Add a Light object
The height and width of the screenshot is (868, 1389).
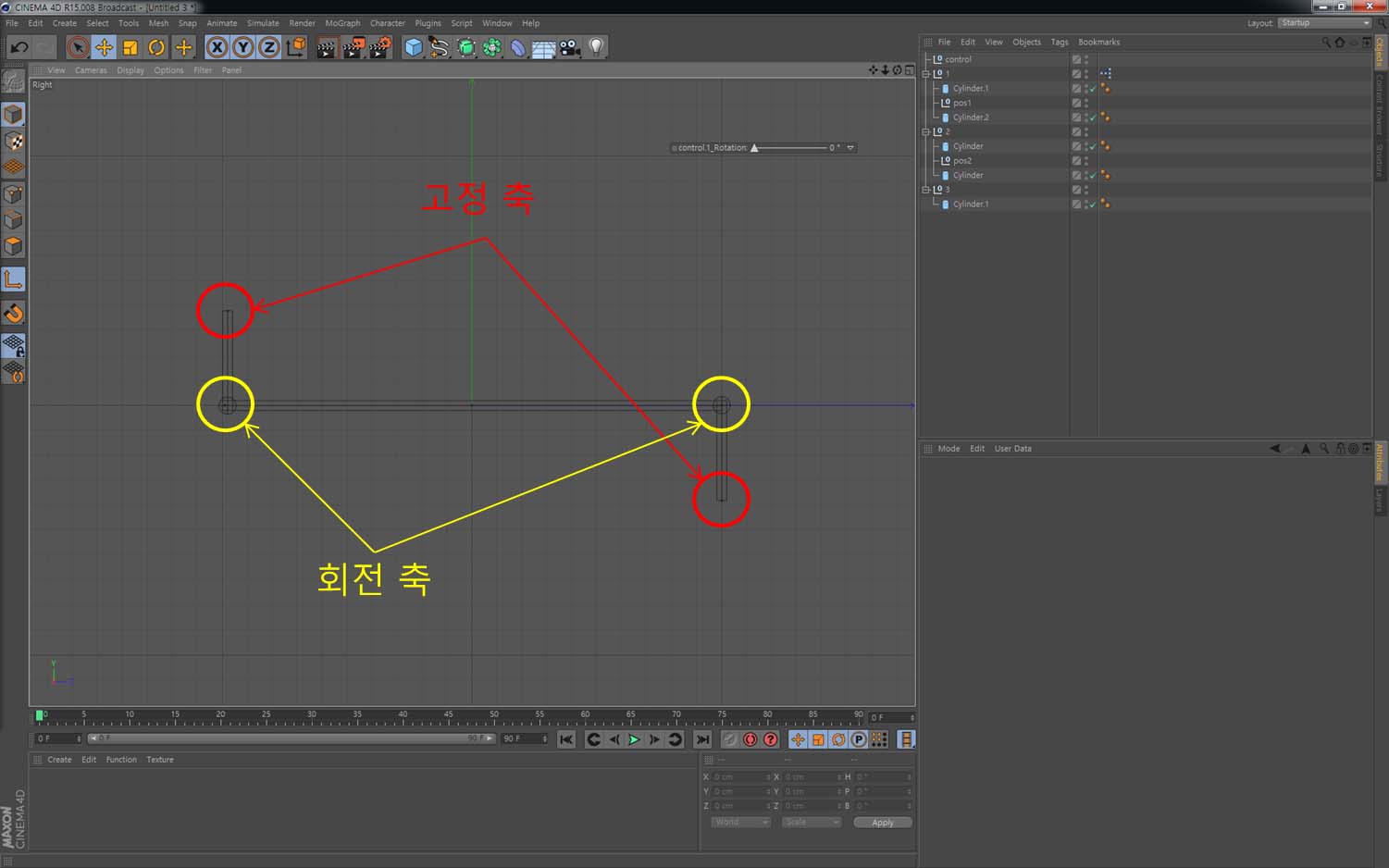[597, 47]
